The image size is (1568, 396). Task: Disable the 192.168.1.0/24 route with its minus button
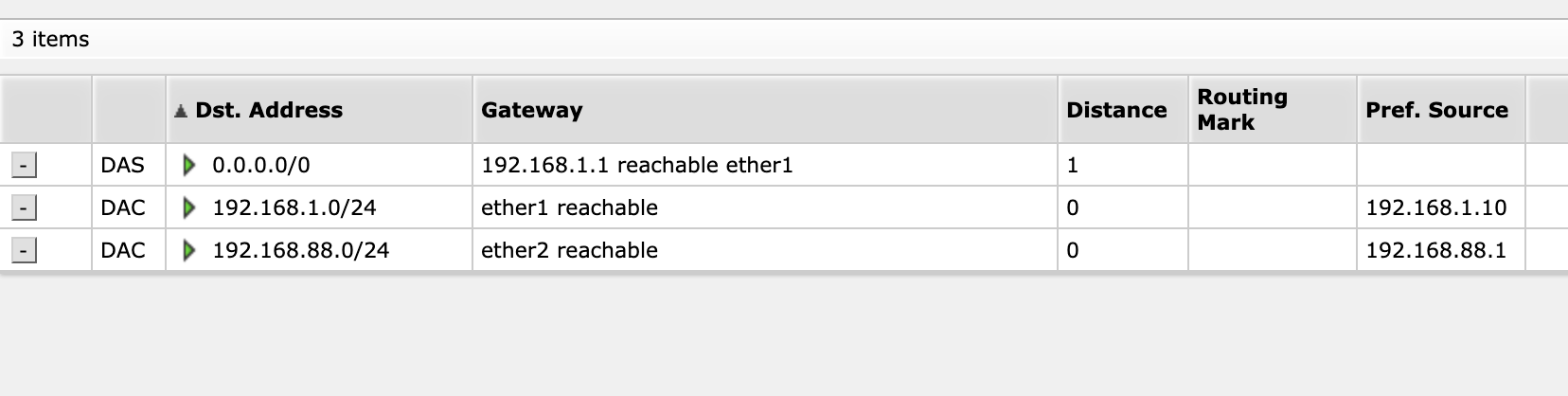pyautogui.click(x=24, y=208)
